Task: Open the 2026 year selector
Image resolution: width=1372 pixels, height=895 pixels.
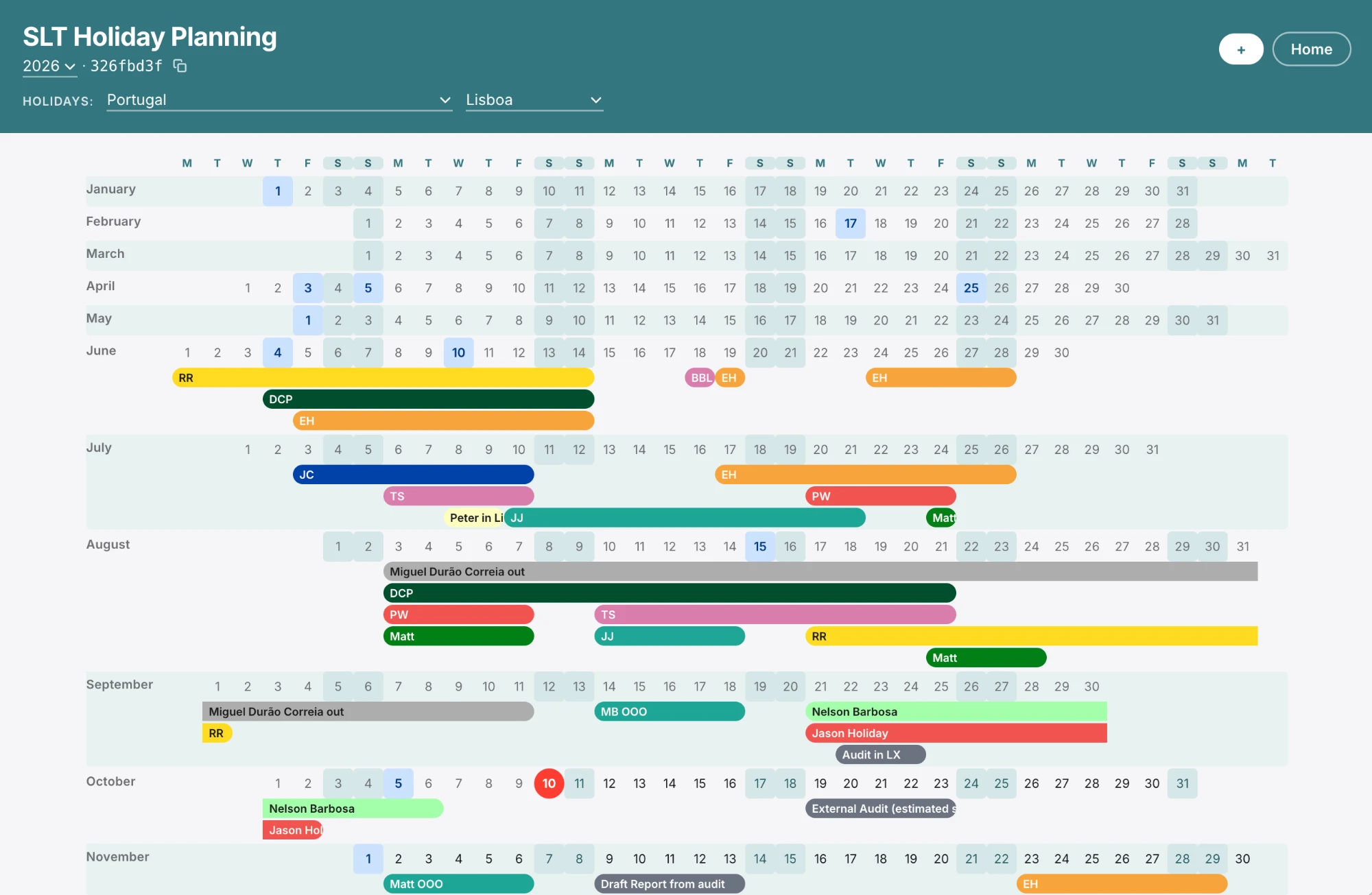Action: point(49,66)
